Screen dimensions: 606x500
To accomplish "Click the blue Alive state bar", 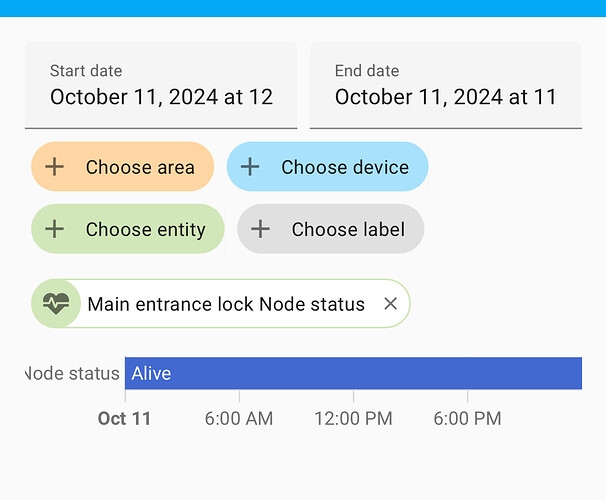I will [353, 373].
